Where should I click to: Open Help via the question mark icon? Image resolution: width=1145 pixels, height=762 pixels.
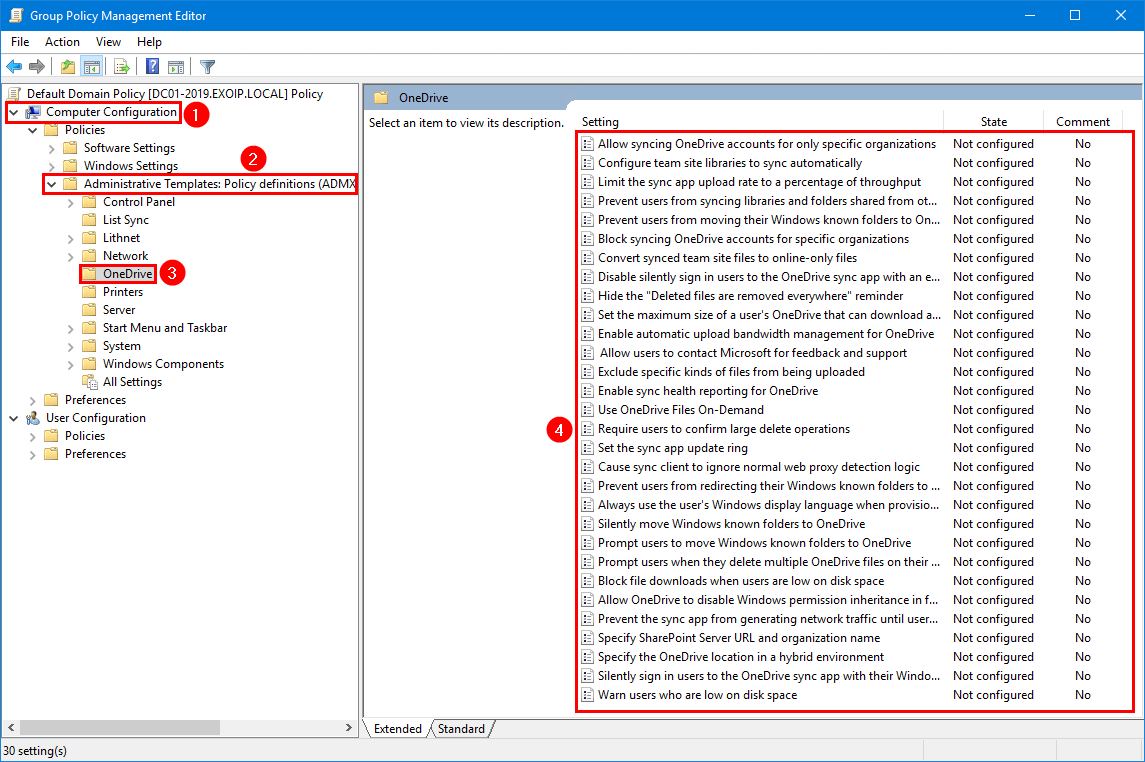click(152, 67)
